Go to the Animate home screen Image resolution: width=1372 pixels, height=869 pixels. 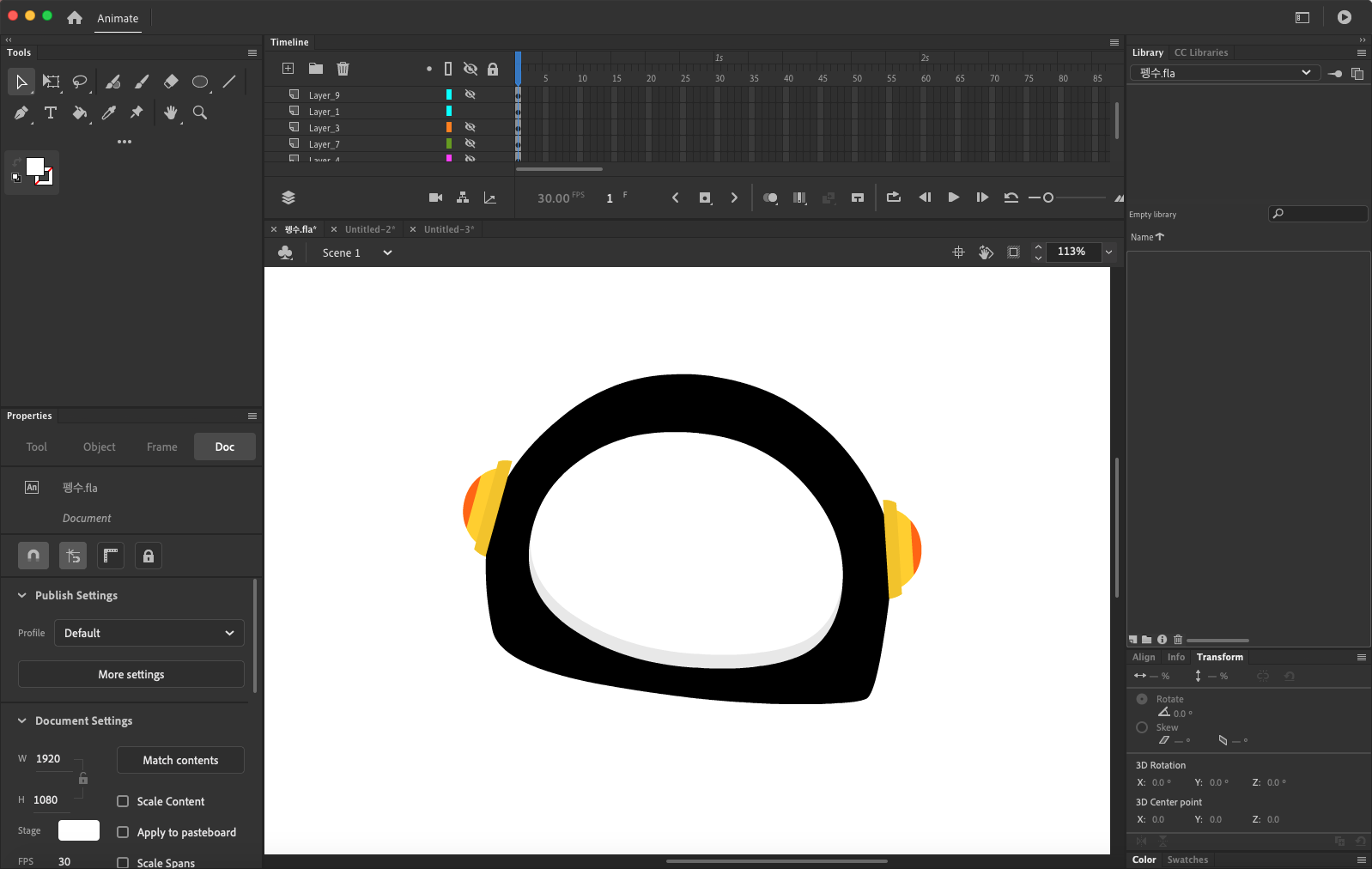pos(75,18)
